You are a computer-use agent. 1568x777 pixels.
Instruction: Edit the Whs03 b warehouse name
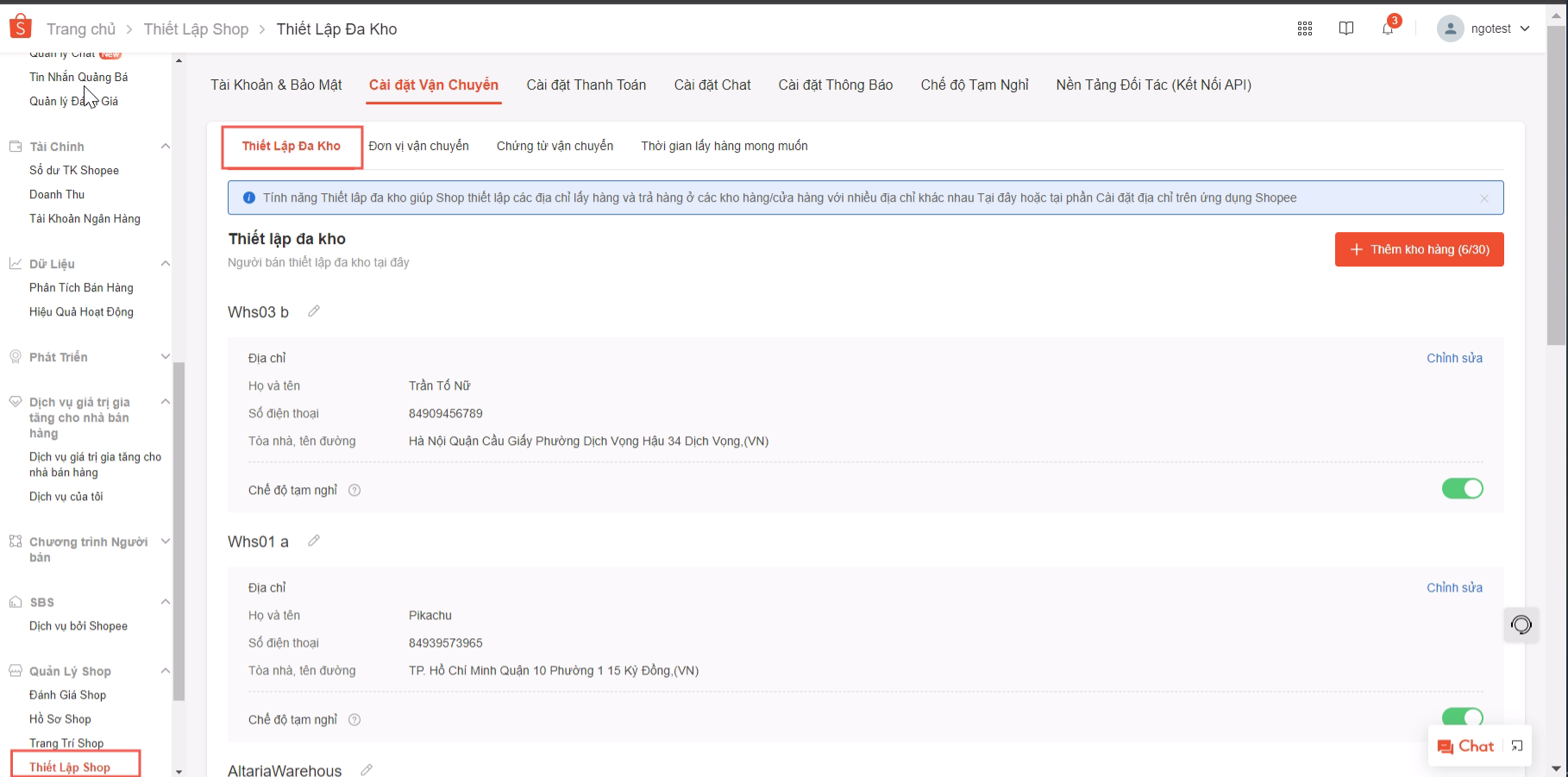coord(314,311)
